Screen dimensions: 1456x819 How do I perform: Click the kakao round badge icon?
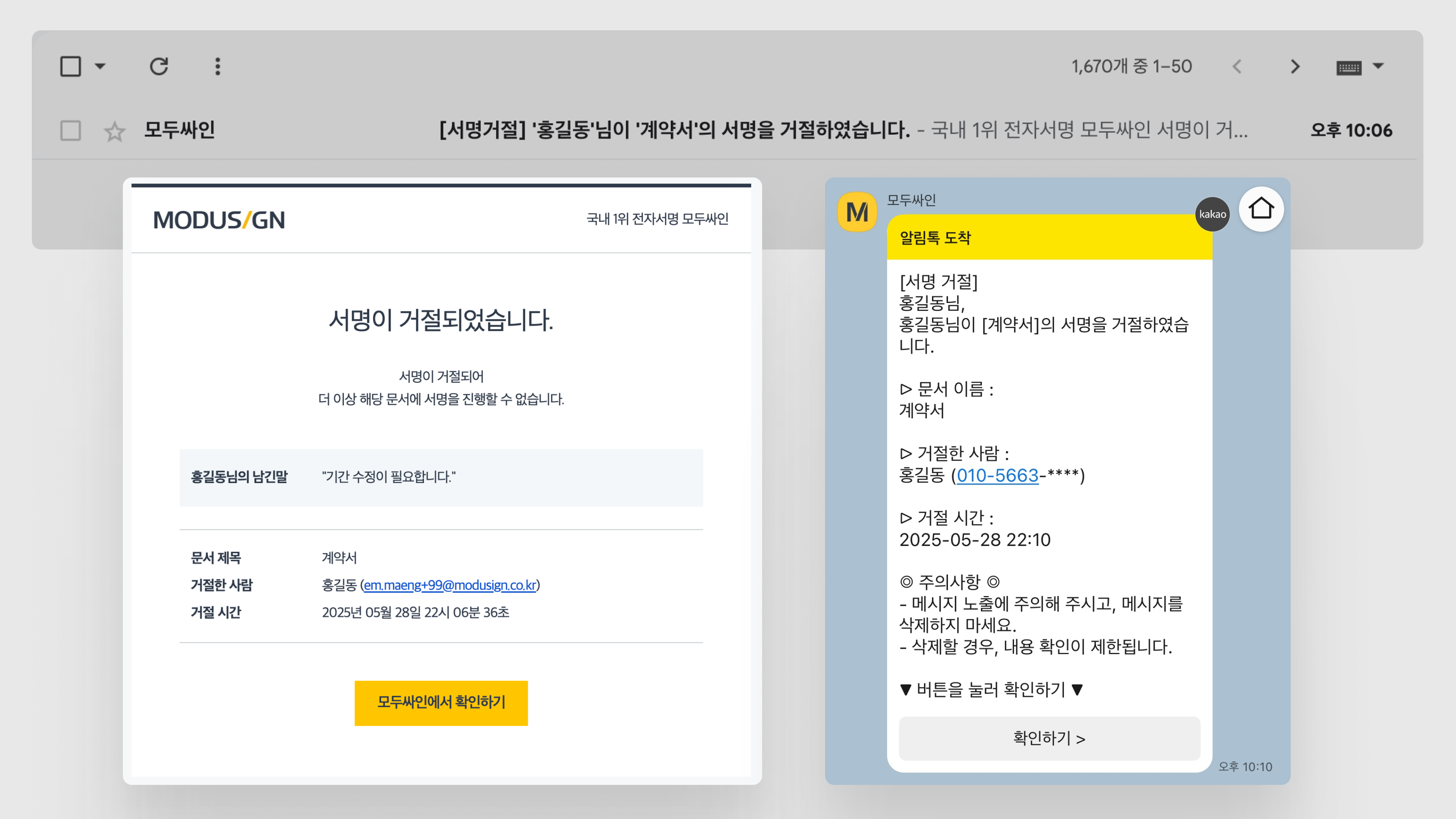(1212, 214)
